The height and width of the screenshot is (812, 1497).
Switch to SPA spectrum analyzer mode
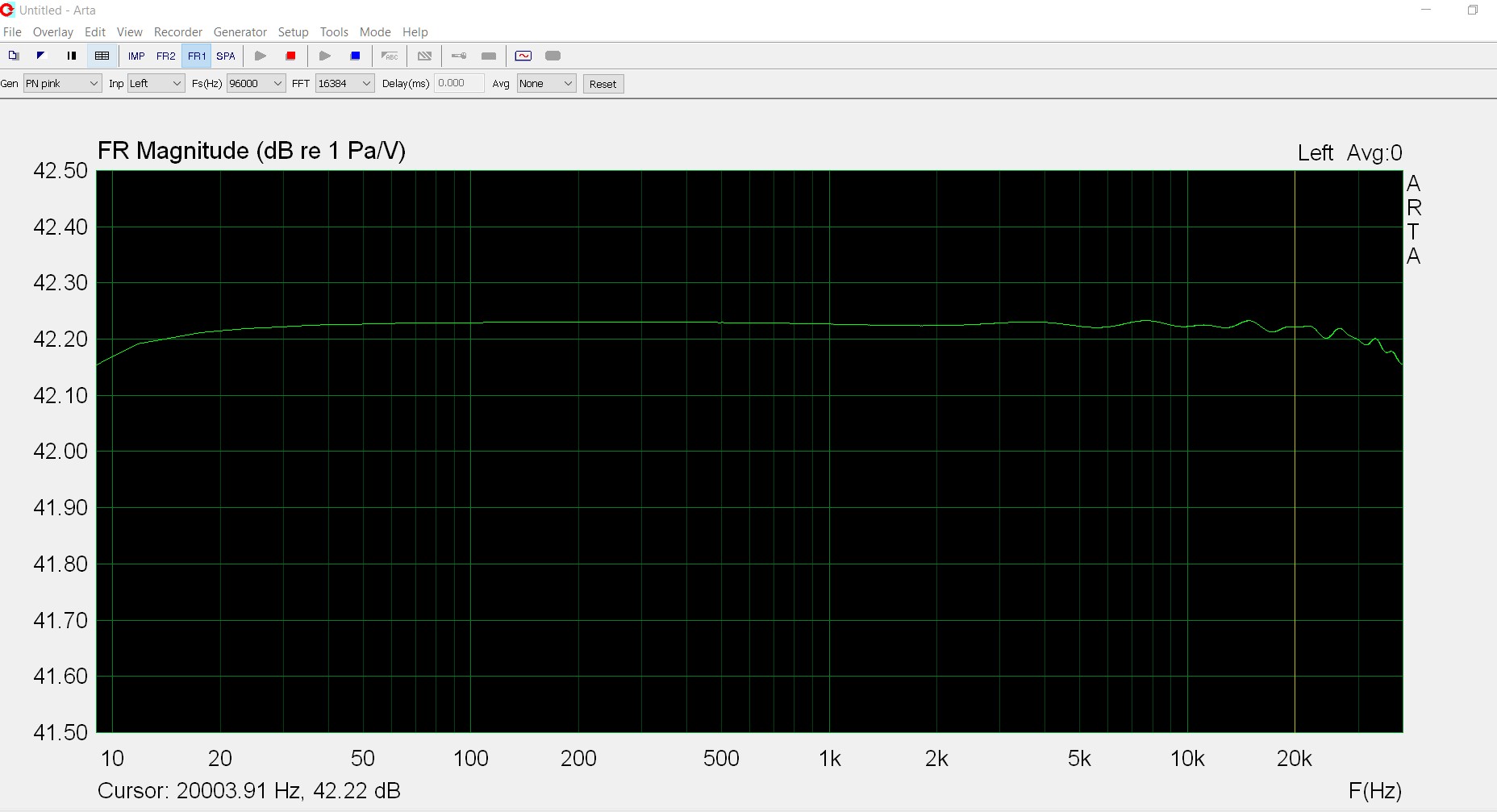point(226,56)
